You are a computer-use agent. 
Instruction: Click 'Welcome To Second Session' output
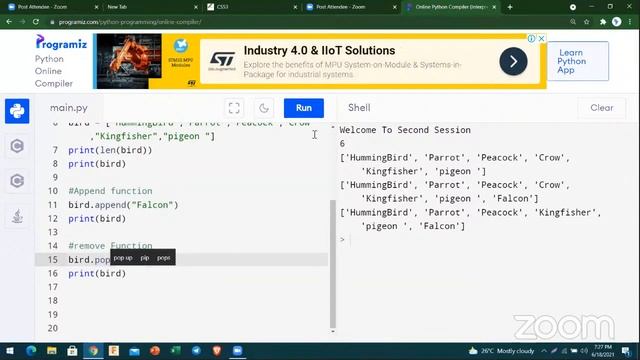coord(405,130)
